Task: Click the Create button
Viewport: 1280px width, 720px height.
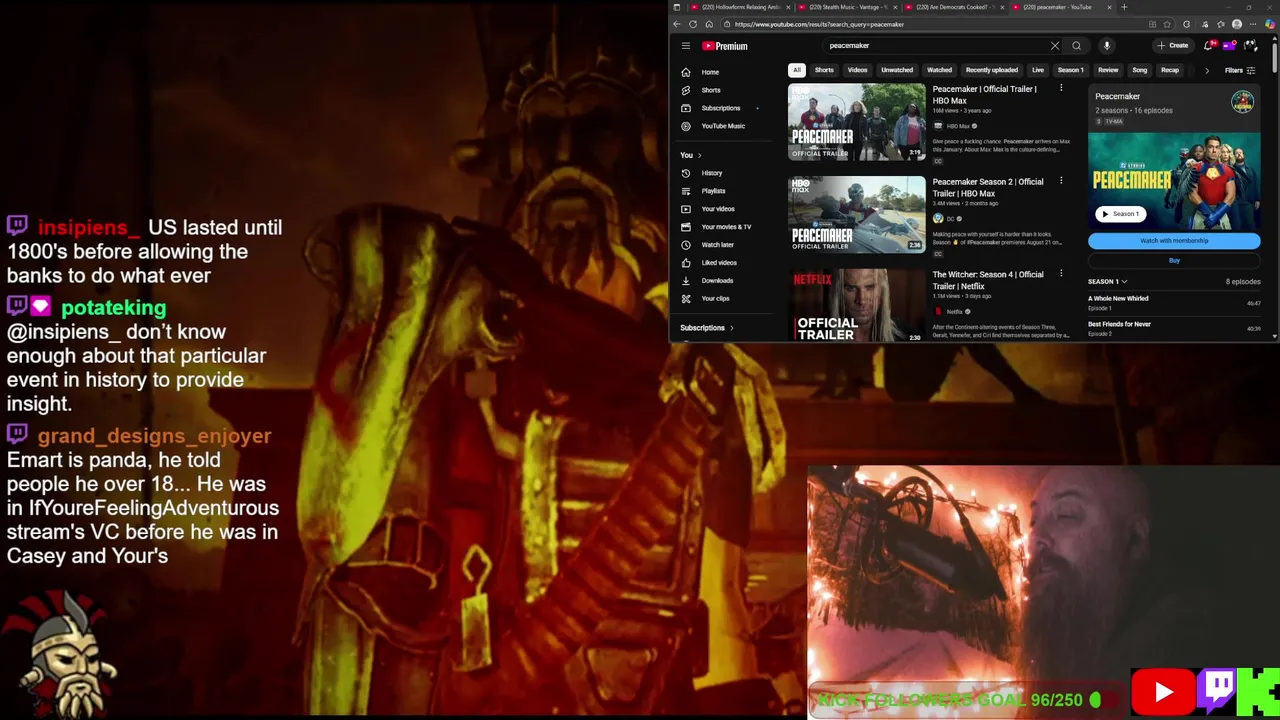Action: click(1173, 46)
